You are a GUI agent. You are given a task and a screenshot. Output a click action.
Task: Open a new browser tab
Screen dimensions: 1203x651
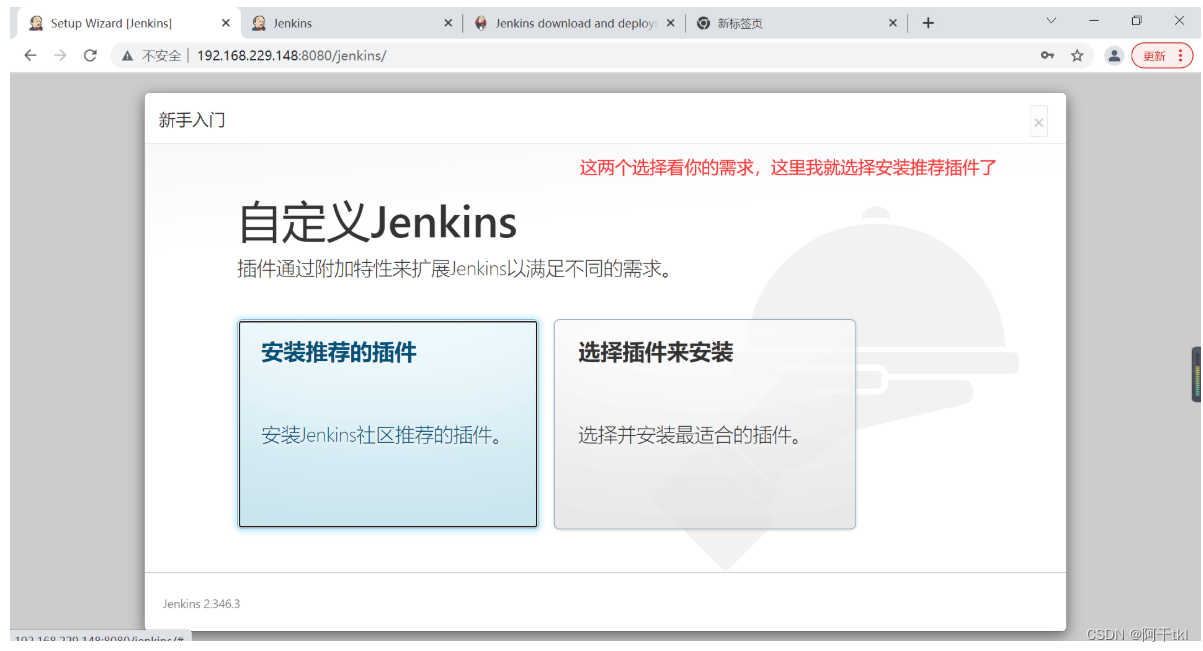tap(928, 23)
